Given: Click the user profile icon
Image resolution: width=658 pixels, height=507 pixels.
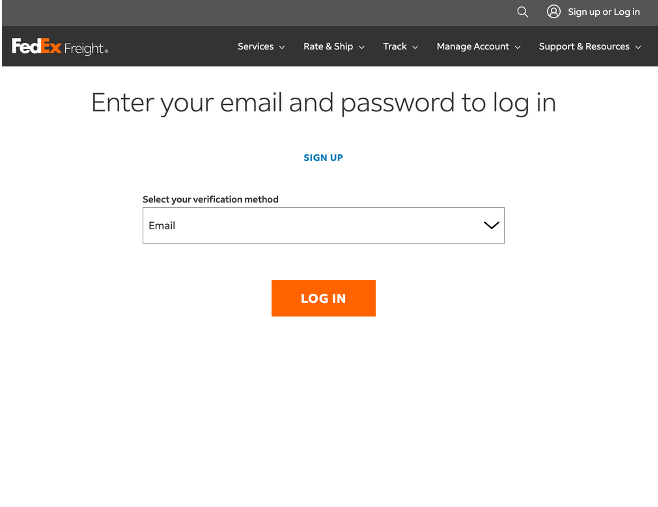Looking at the screenshot, I should (554, 11).
